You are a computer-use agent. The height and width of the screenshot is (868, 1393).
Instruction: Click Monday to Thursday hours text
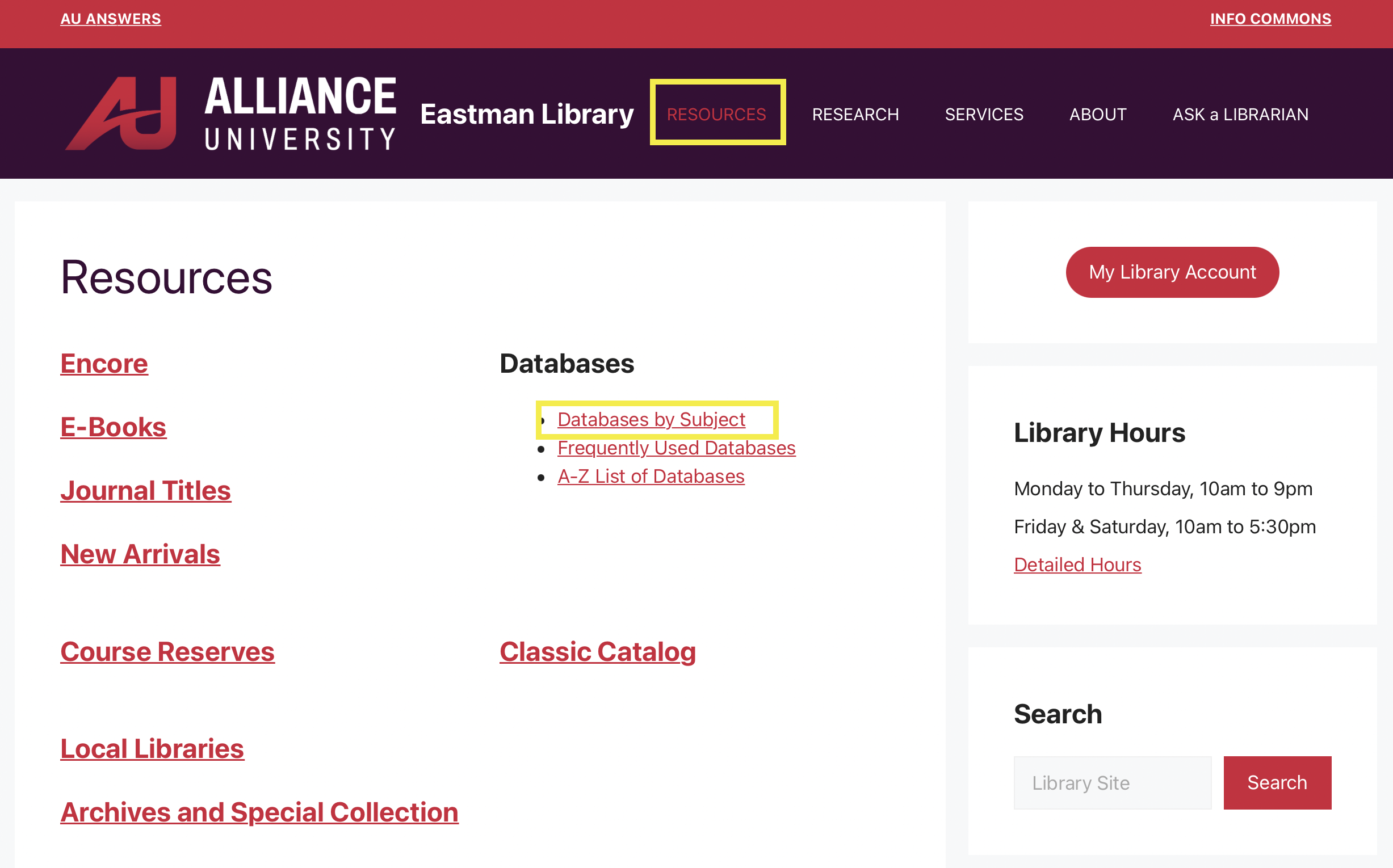[x=1163, y=488]
